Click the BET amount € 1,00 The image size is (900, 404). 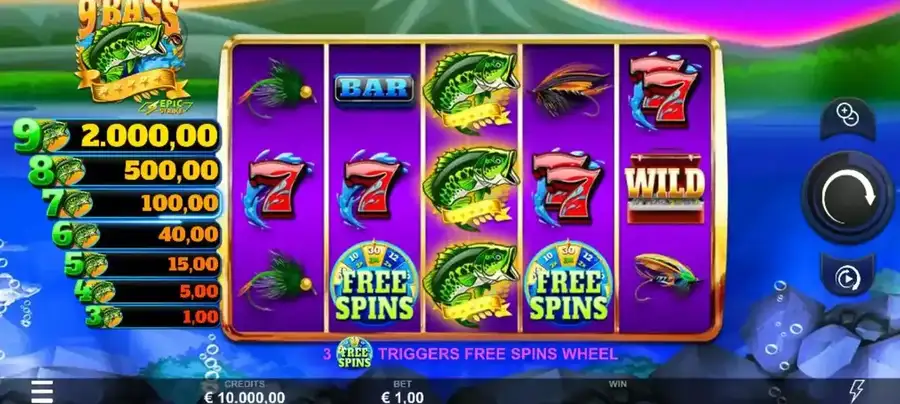pos(402,397)
